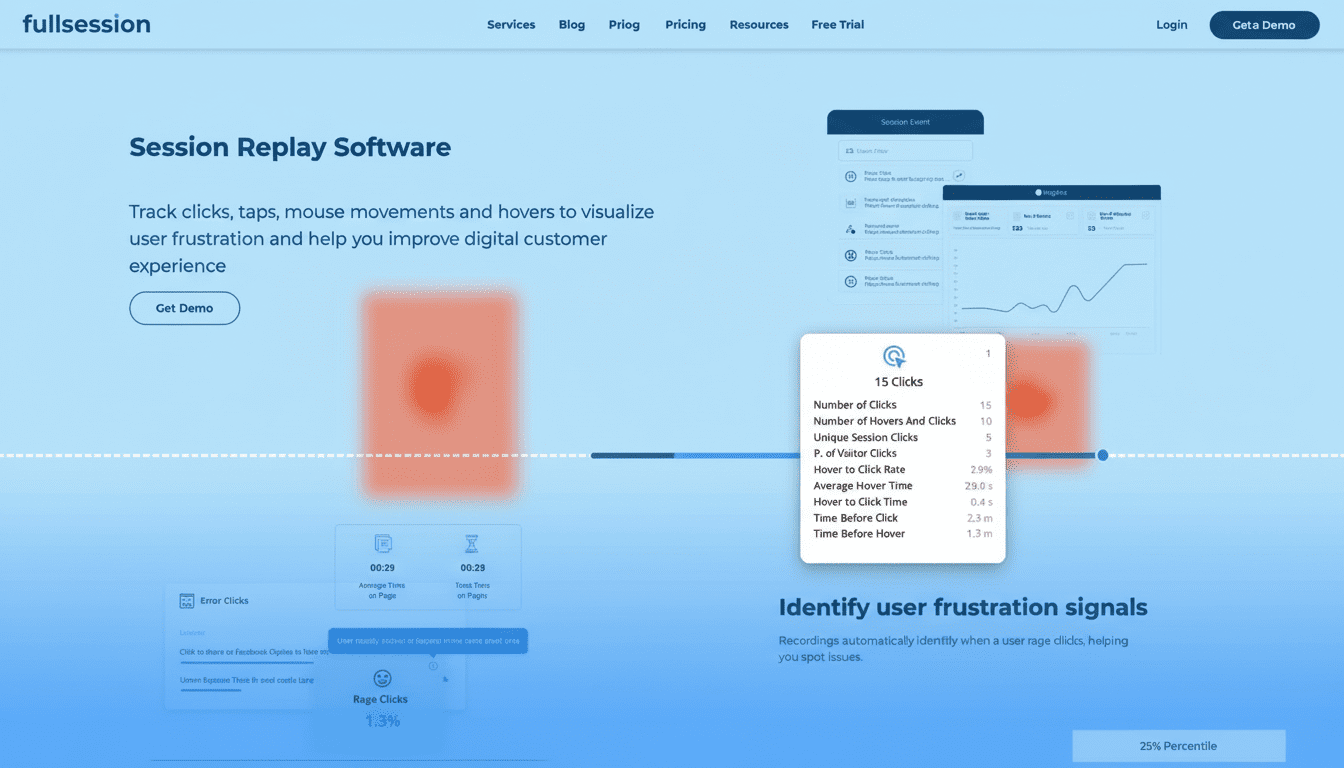Screen dimensions: 1344x768
Task: Click the Rage Clicks smiley face icon
Action: click(x=381, y=678)
